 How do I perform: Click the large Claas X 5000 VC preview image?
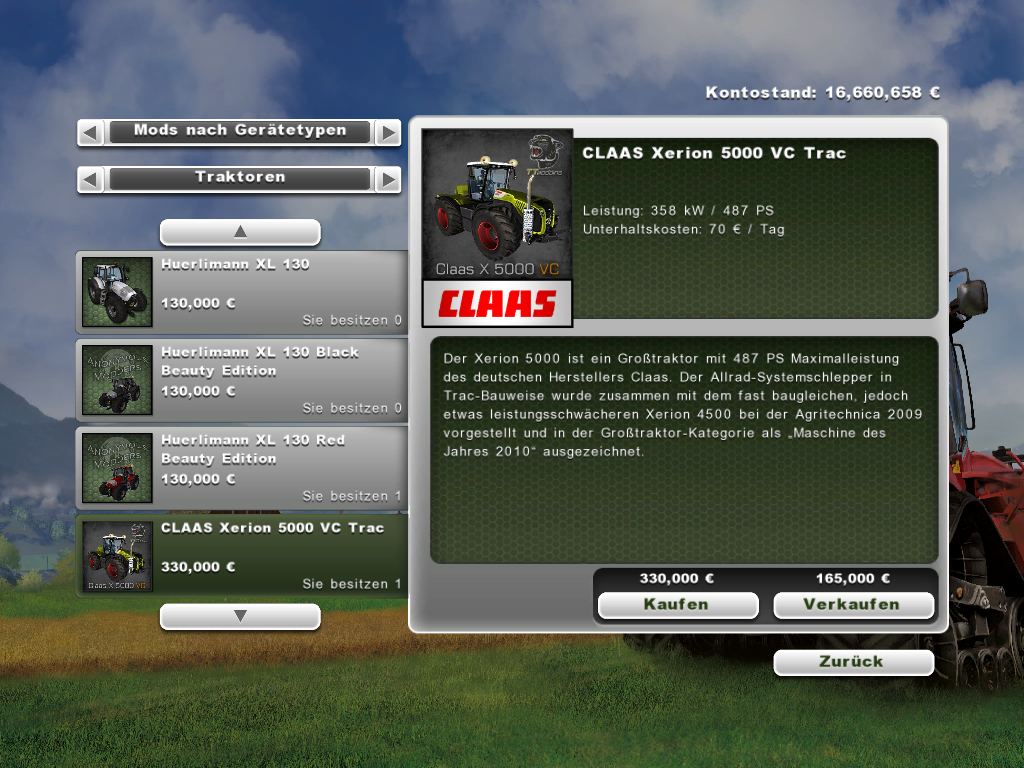[498, 204]
